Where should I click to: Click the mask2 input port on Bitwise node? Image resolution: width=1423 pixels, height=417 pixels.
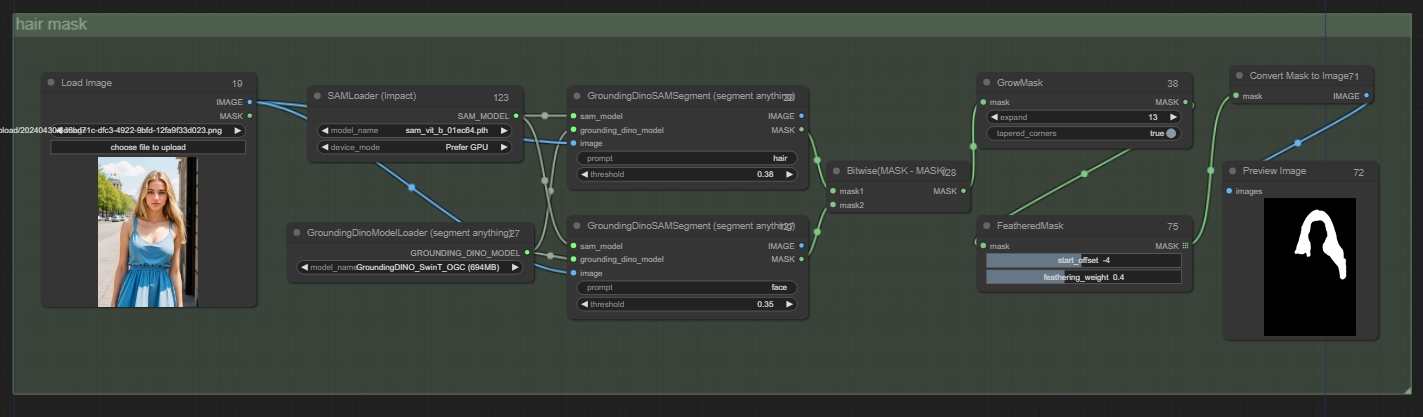point(832,205)
